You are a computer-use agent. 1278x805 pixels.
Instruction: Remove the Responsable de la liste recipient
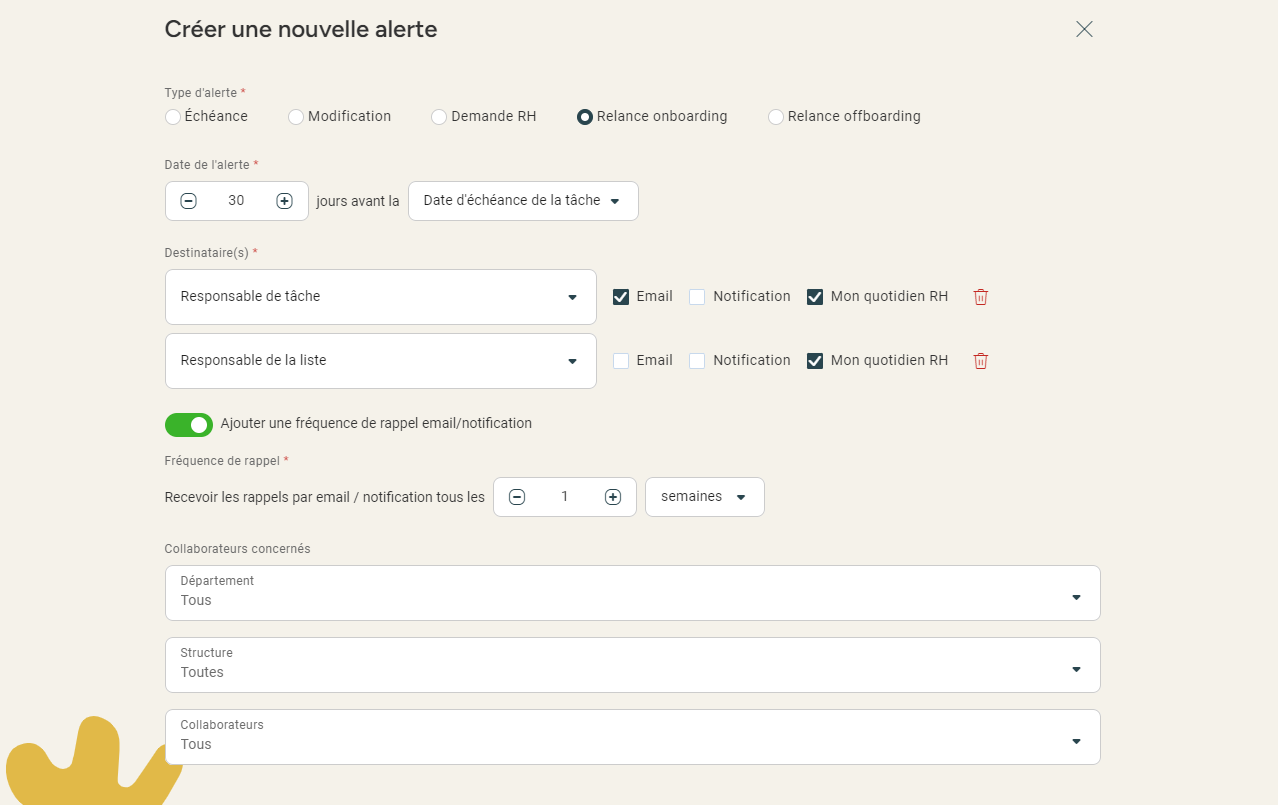(x=980, y=361)
